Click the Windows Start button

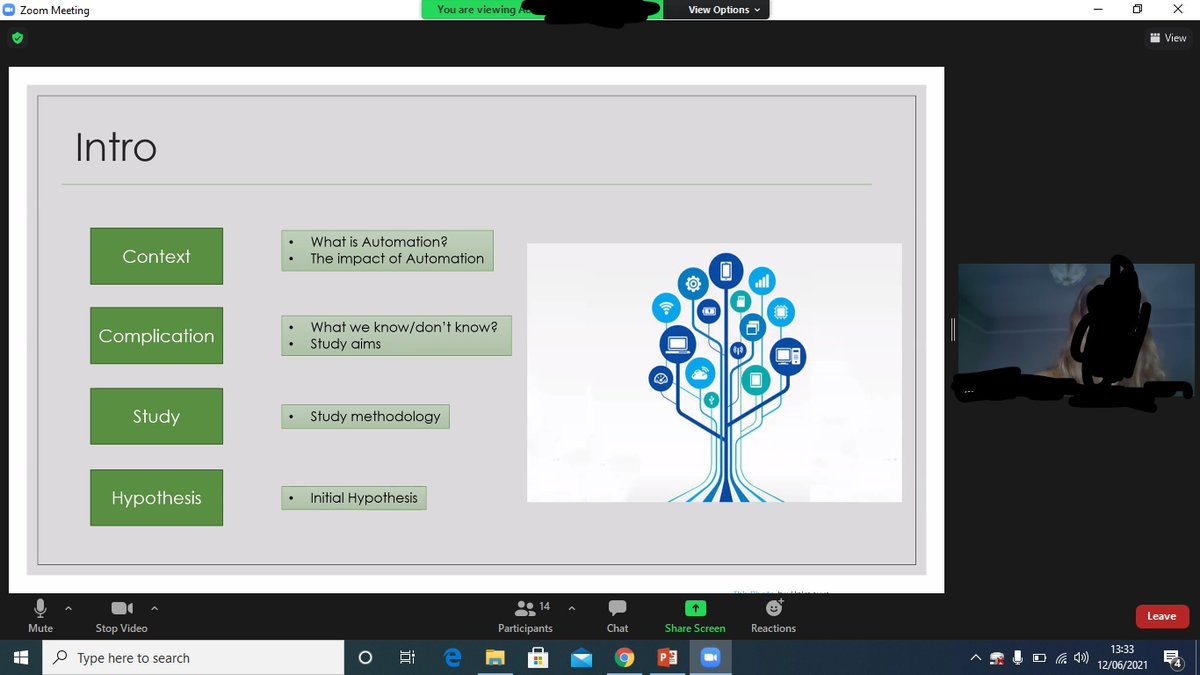(22, 658)
